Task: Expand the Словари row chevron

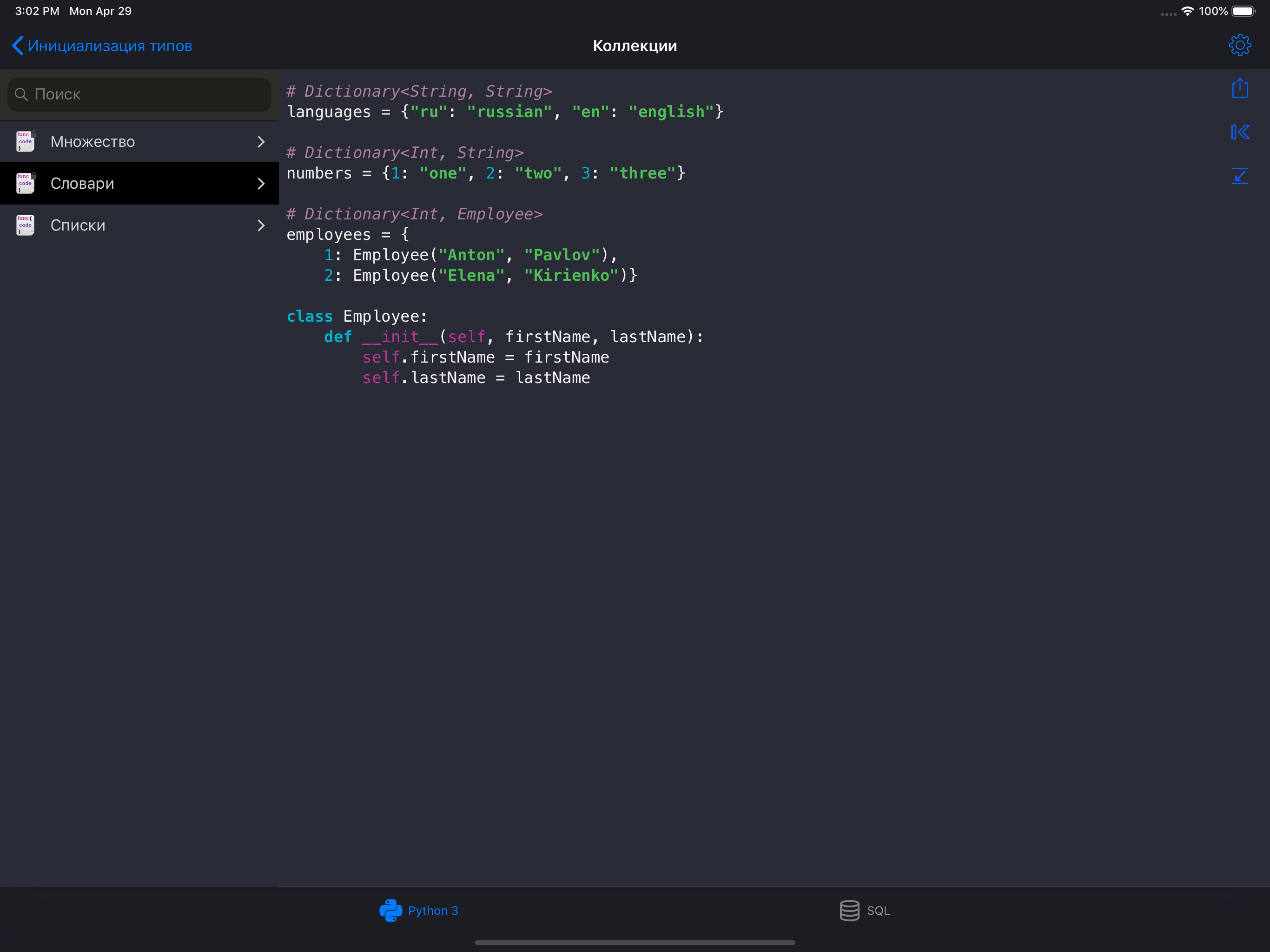Action: pos(261,183)
